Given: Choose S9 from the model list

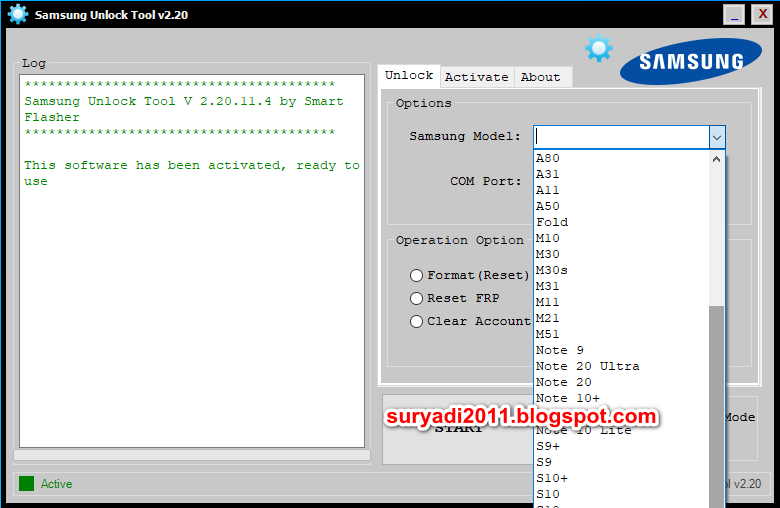Looking at the screenshot, I should click(621, 462).
